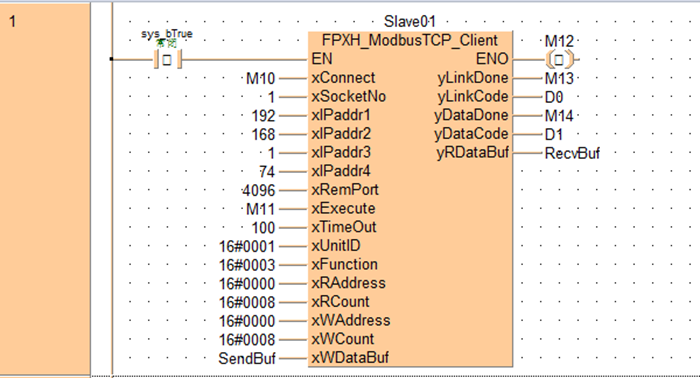The height and width of the screenshot is (378, 700).
Task: Select the 16#0001 xUnitID value
Action: [x=247, y=246]
